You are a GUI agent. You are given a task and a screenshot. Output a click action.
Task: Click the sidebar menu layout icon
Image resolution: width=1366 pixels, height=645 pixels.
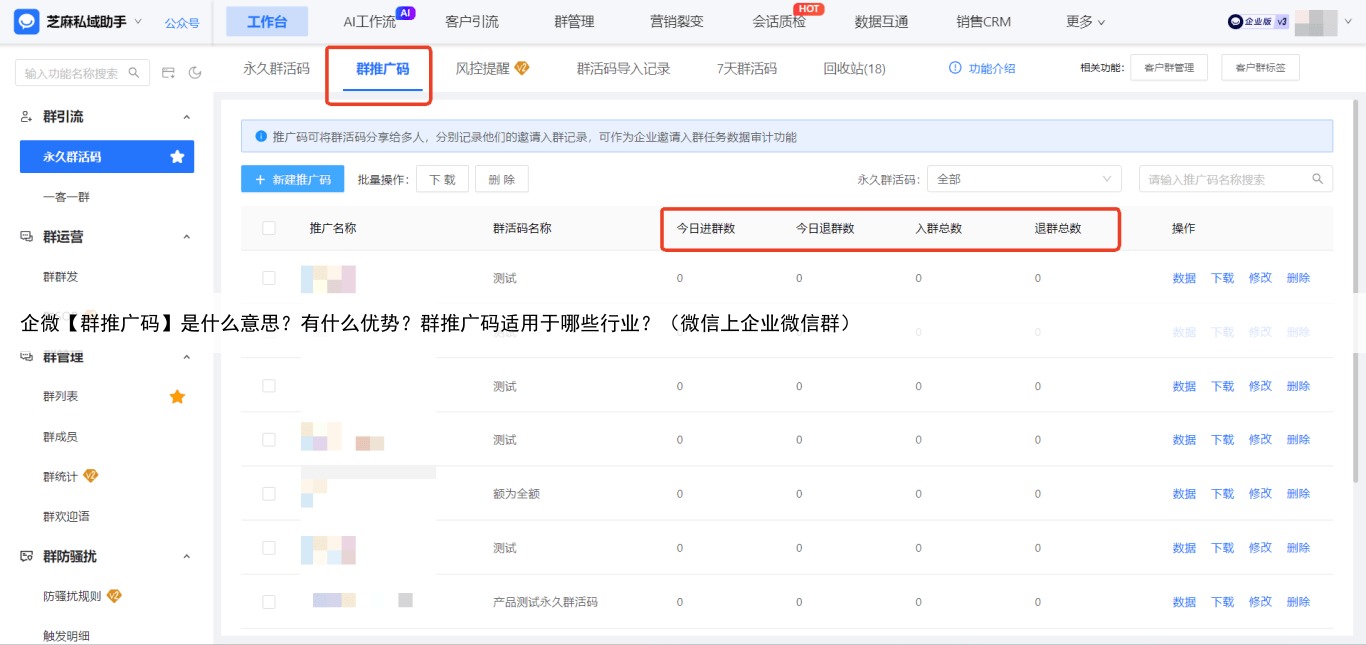tap(169, 73)
